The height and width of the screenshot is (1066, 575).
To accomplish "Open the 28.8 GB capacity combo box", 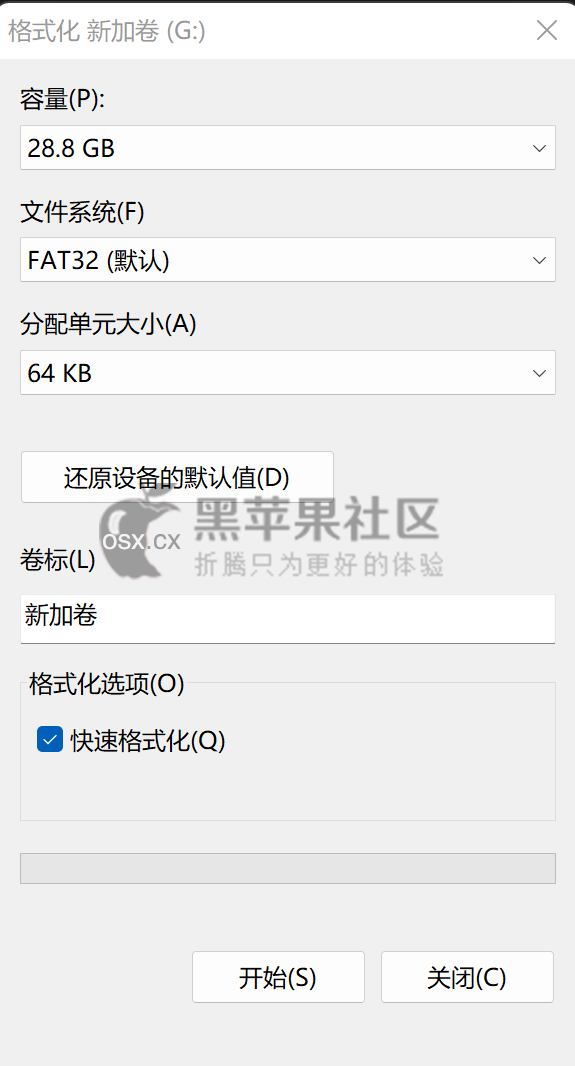I will pos(288,148).
